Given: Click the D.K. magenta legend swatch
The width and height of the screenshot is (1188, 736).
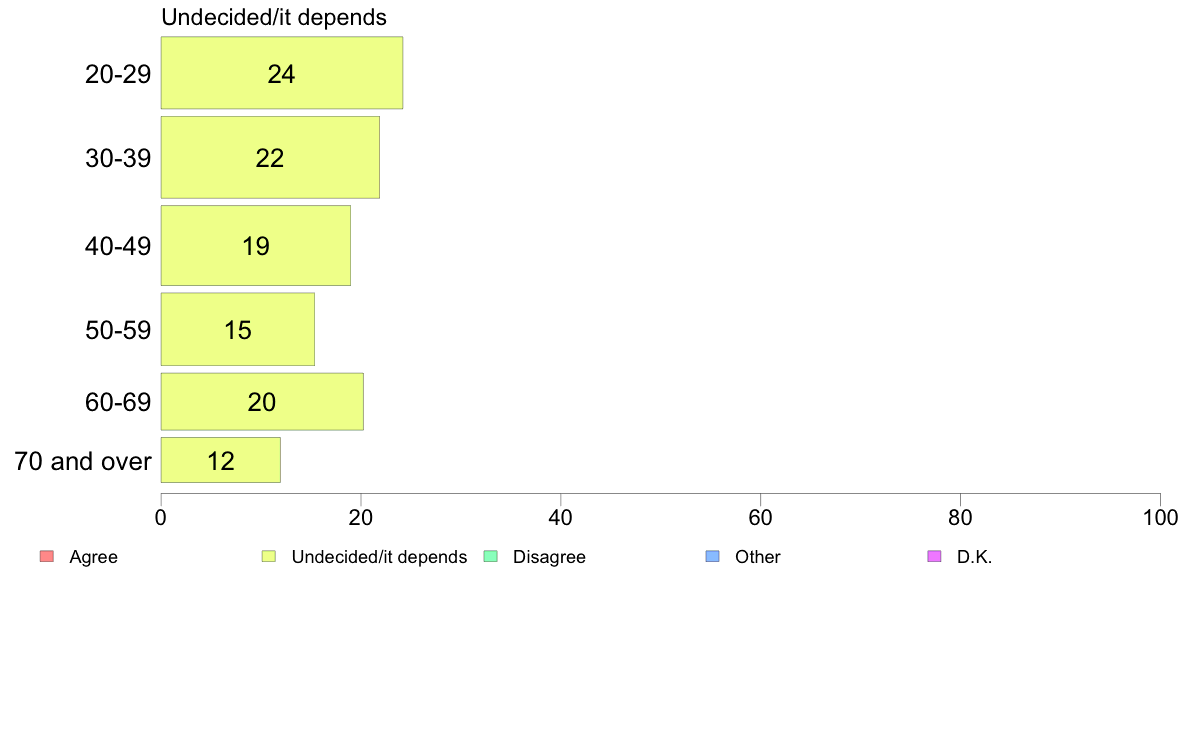Looking at the screenshot, I should click(935, 556).
